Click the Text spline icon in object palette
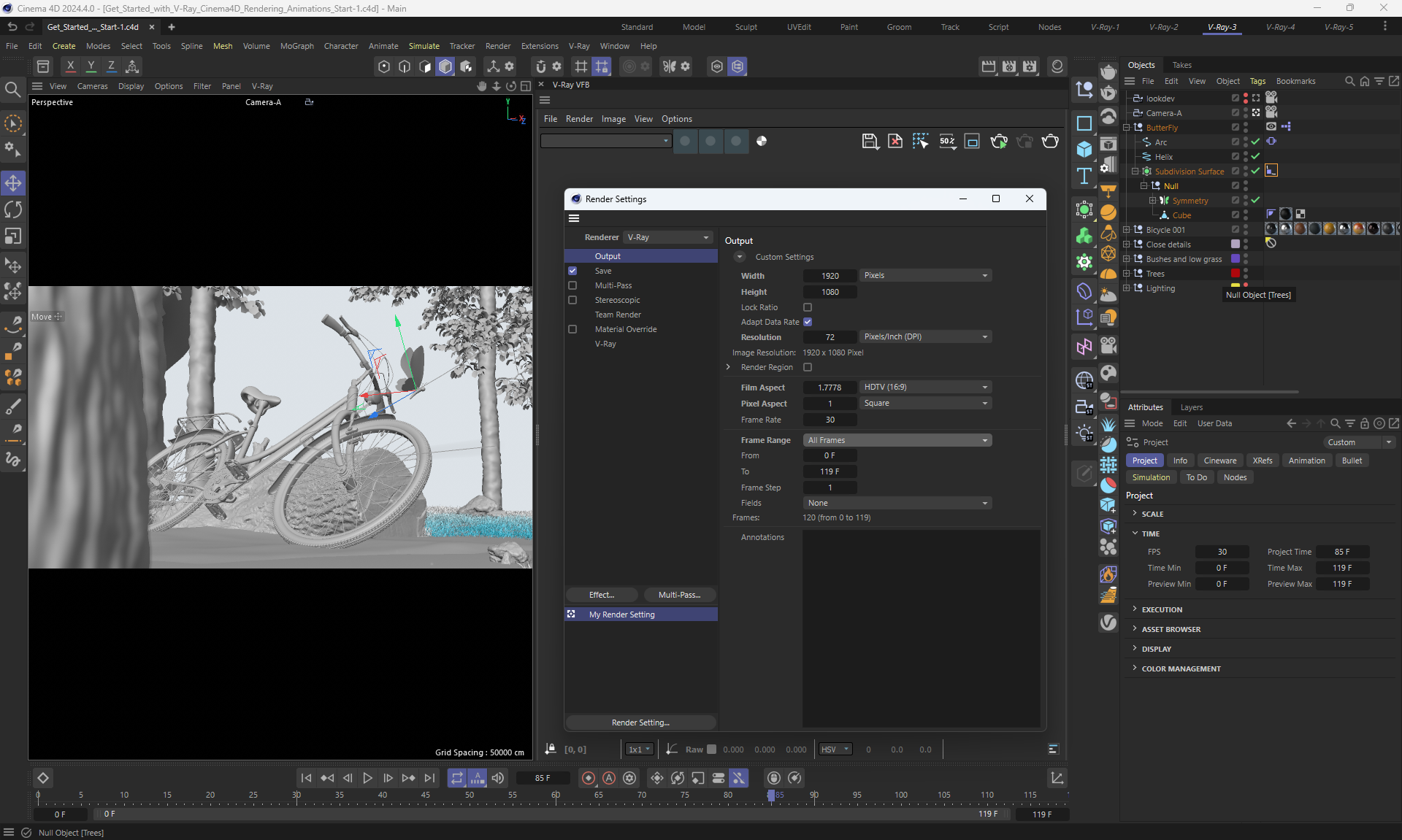The height and width of the screenshot is (840, 1402). tap(1084, 176)
